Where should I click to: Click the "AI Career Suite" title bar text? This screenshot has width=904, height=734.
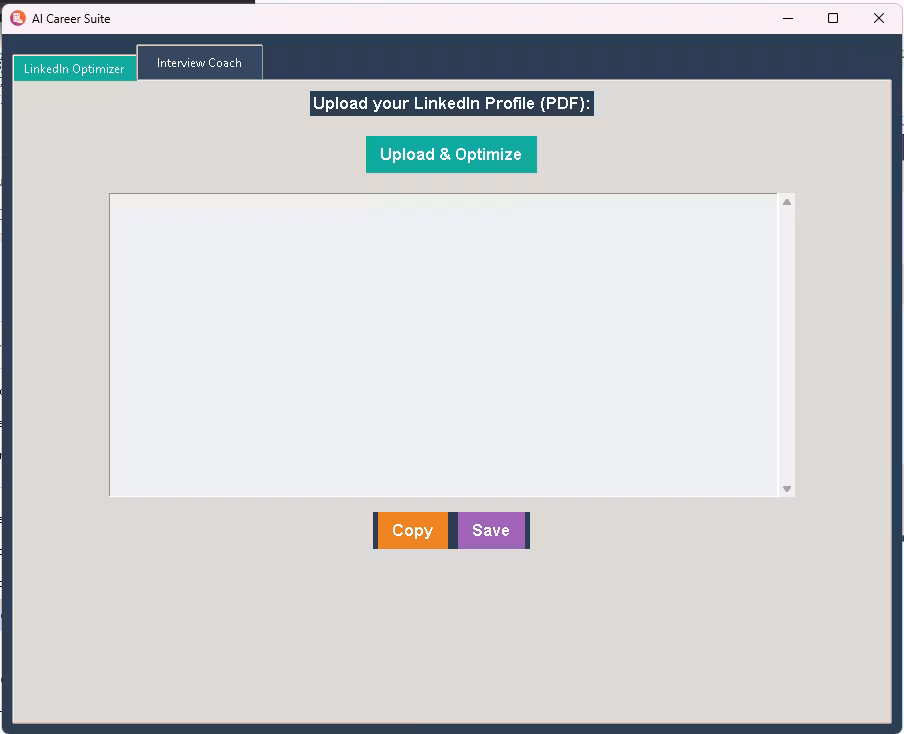click(71, 18)
